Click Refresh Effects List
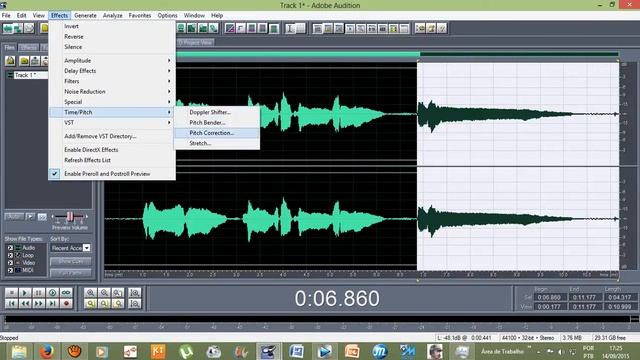The height and width of the screenshot is (360, 640). pyautogui.click(x=112, y=160)
